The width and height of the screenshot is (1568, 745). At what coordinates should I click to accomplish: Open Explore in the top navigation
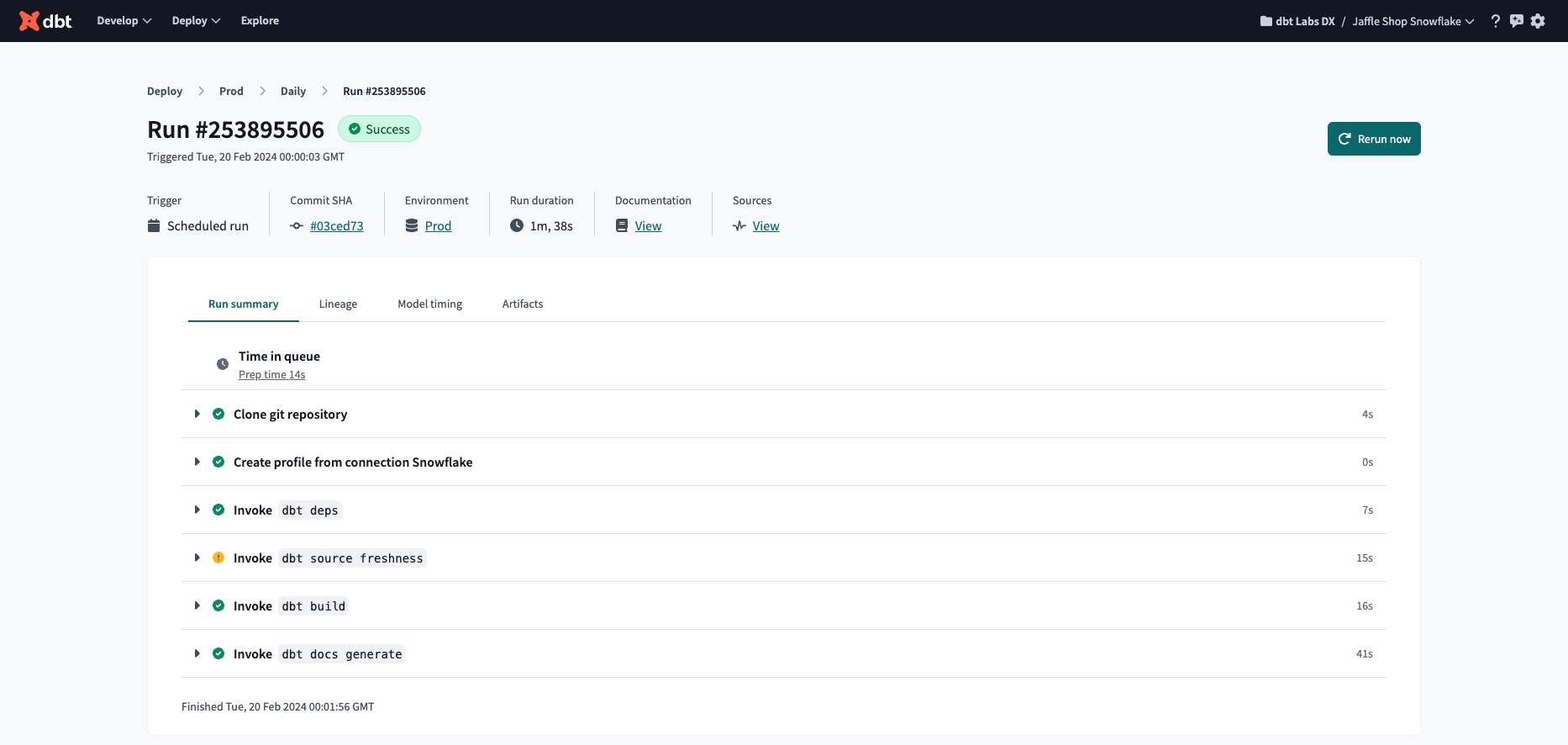pos(260,21)
